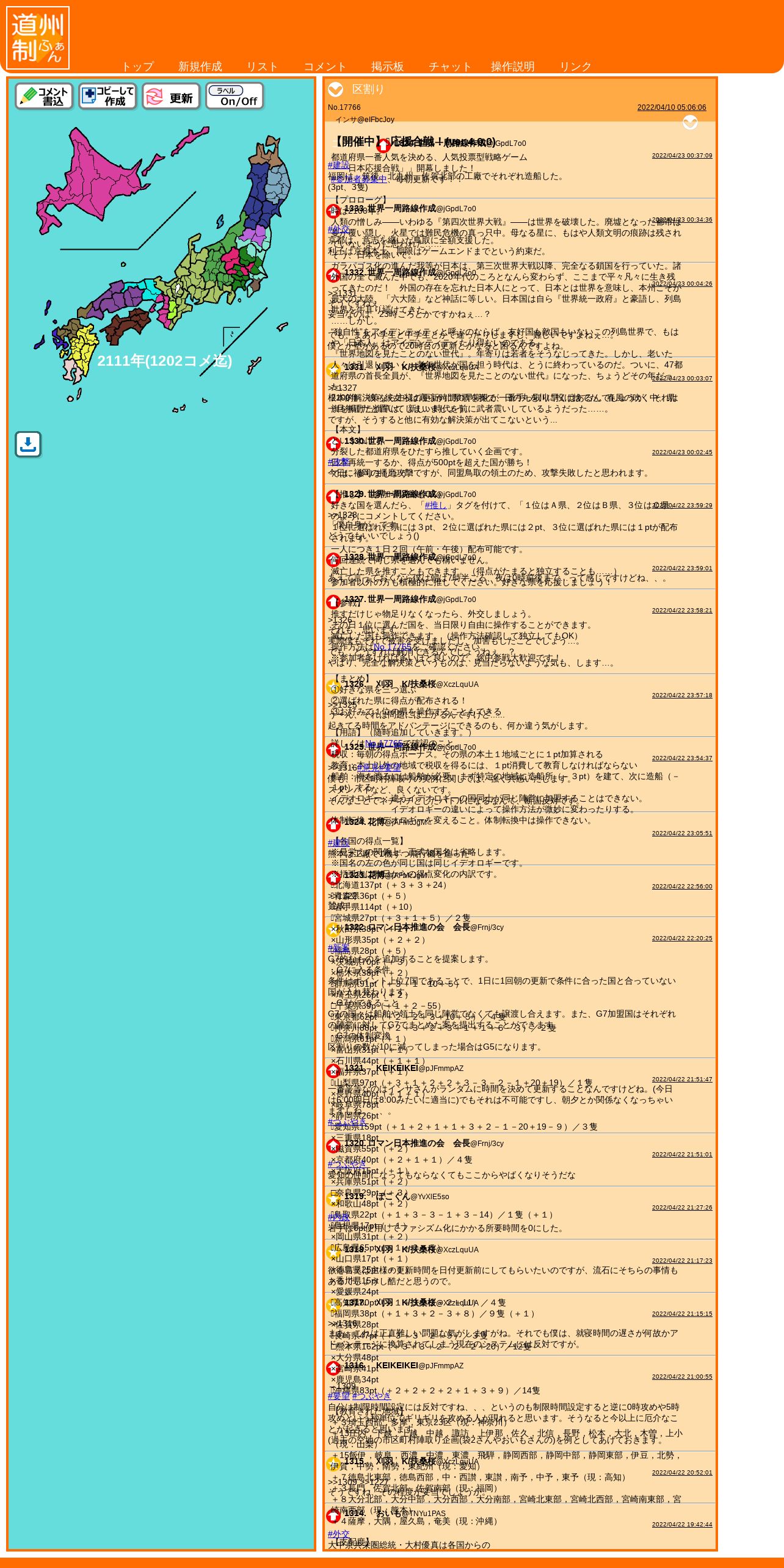The width and height of the screenshot is (784, 1568).
Task: Open timestamp link 2022/04/22 21:51:47
Action: (682, 1080)
